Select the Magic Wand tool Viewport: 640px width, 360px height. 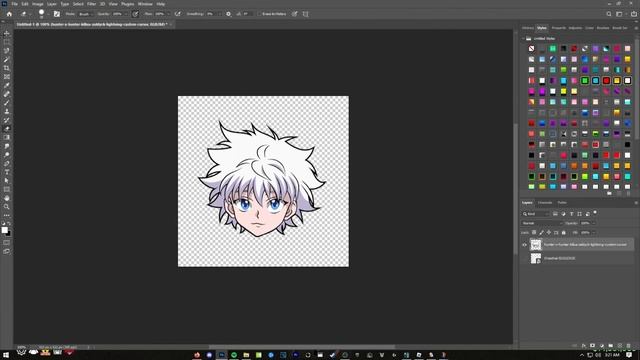[7, 60]
